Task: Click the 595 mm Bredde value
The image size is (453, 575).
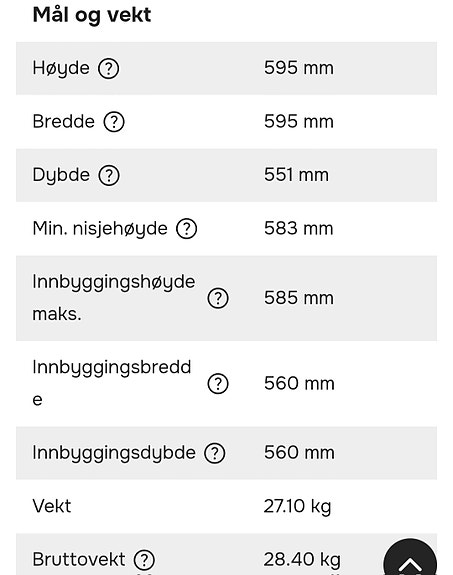Action: pos(299,121)
